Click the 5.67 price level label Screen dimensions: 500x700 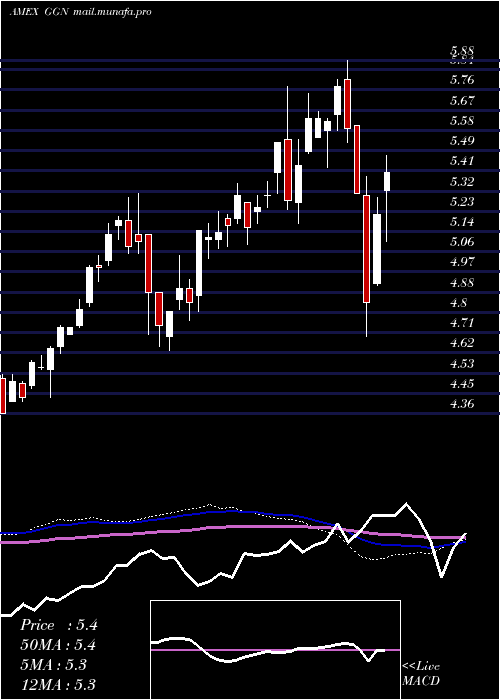[462, 101]
